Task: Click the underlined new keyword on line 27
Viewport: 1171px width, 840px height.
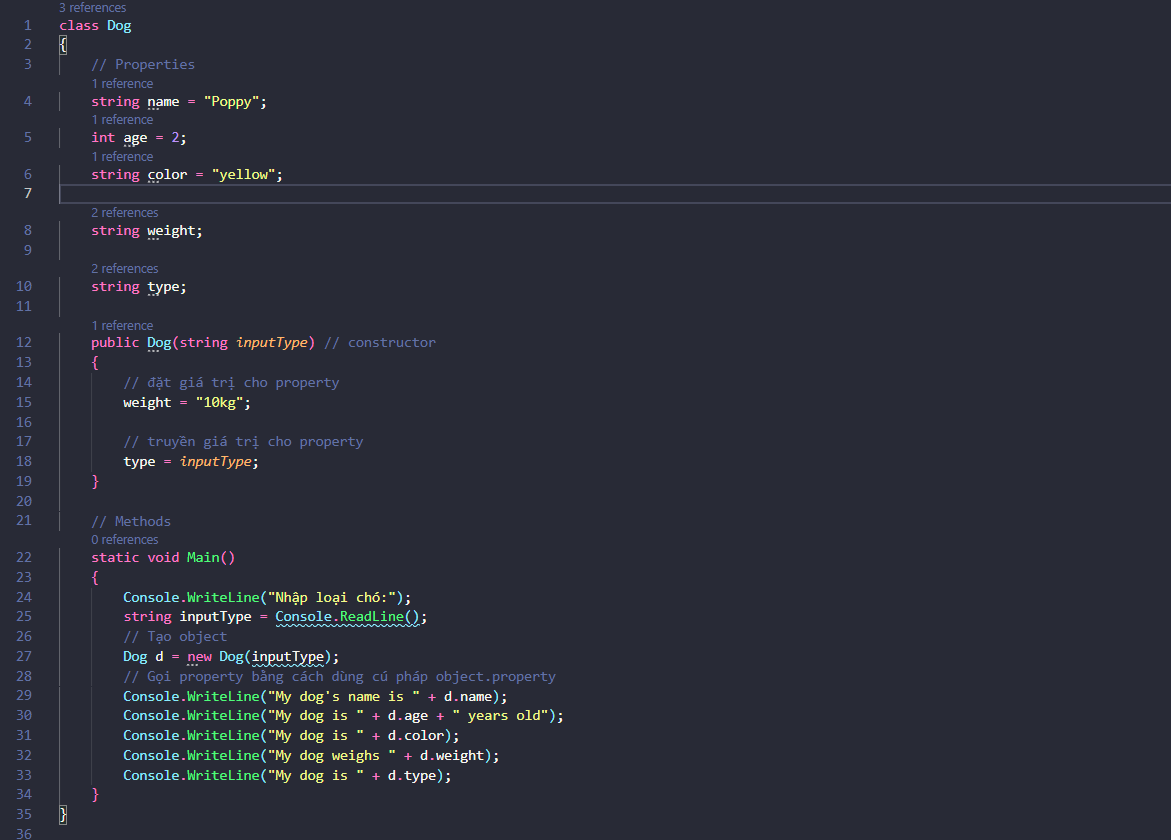Action: 199,657
